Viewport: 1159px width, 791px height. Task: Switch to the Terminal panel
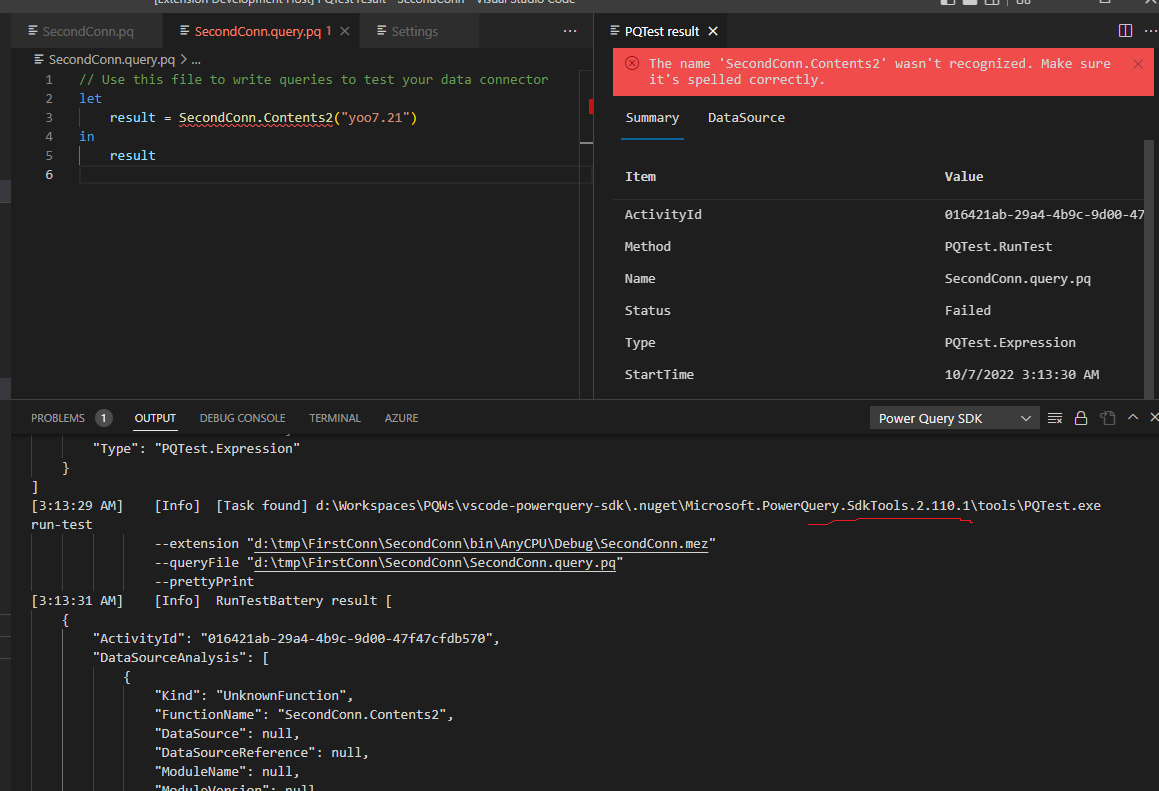point(335,418)
